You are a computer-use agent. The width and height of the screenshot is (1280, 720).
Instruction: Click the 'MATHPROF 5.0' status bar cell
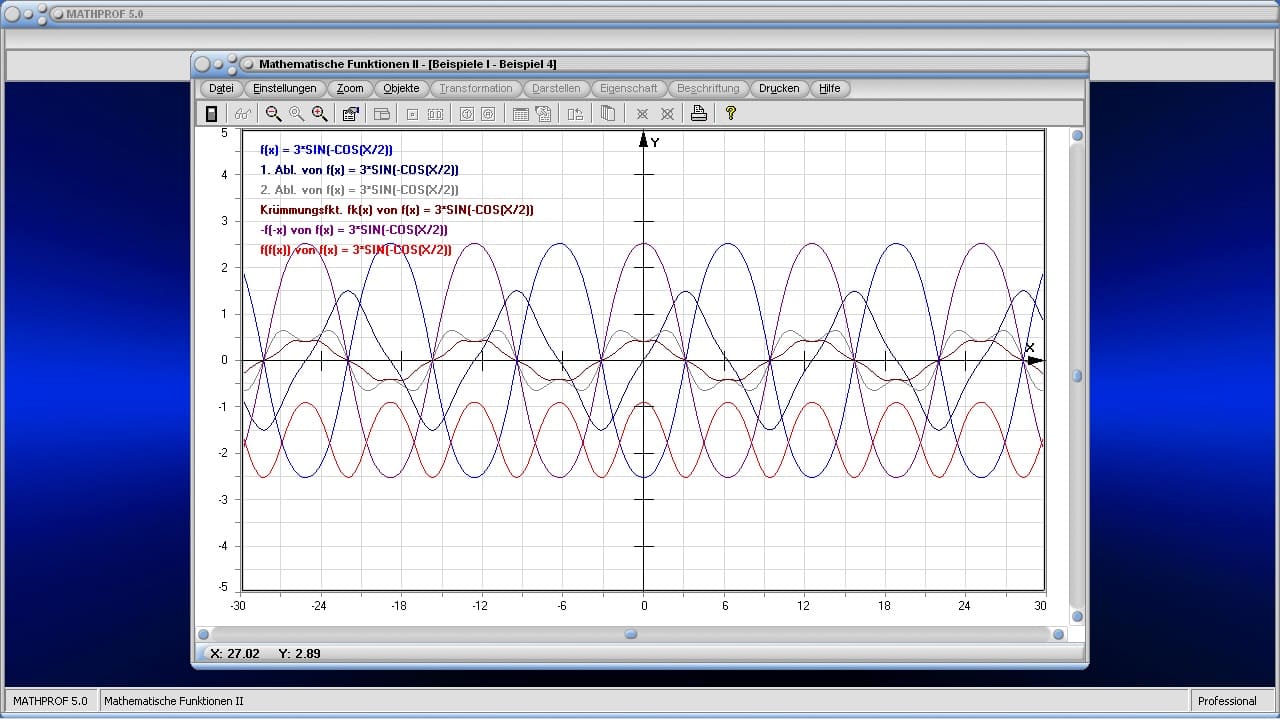pos(50,701)
